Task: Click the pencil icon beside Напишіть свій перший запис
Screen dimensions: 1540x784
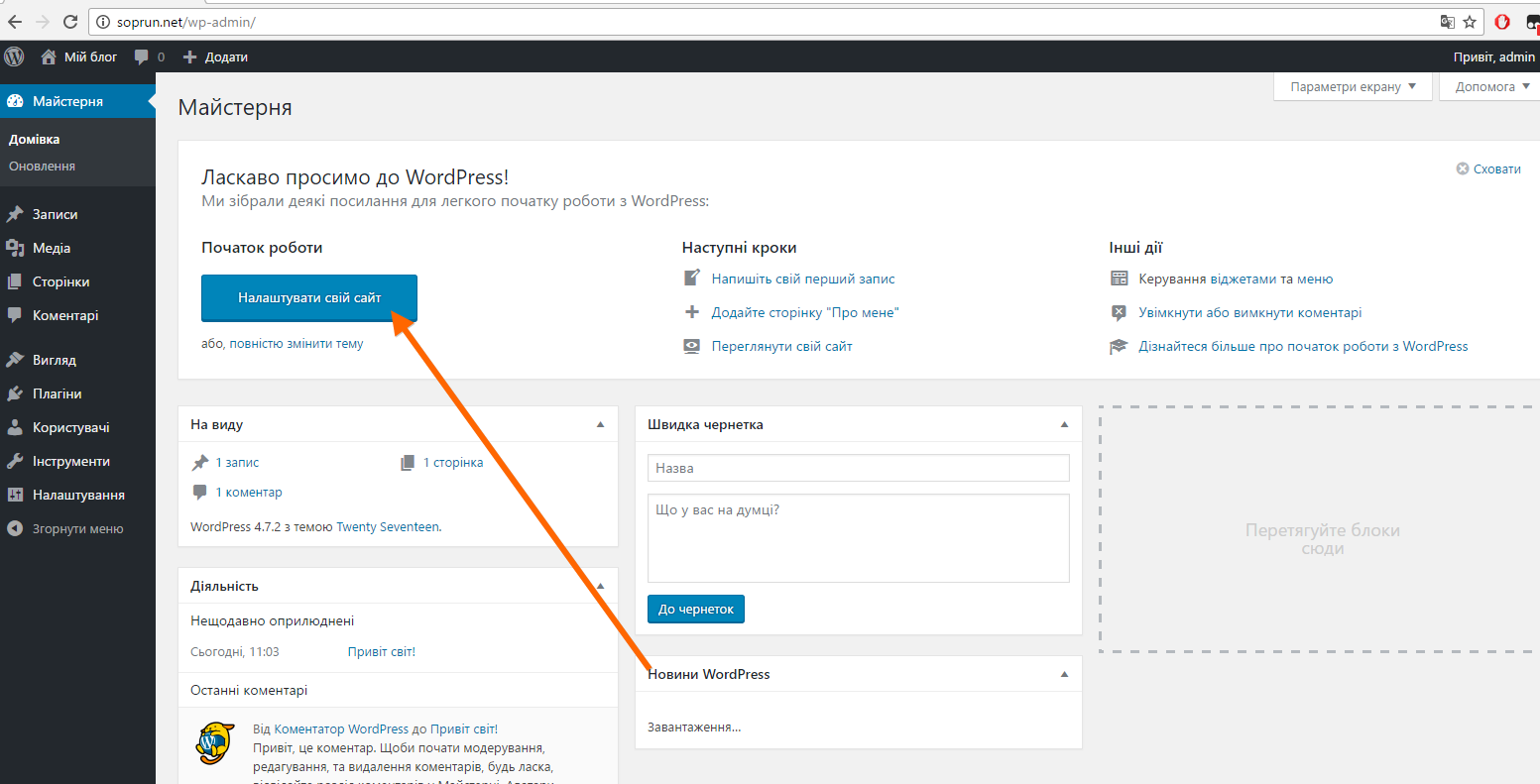Action: (692, 279)
